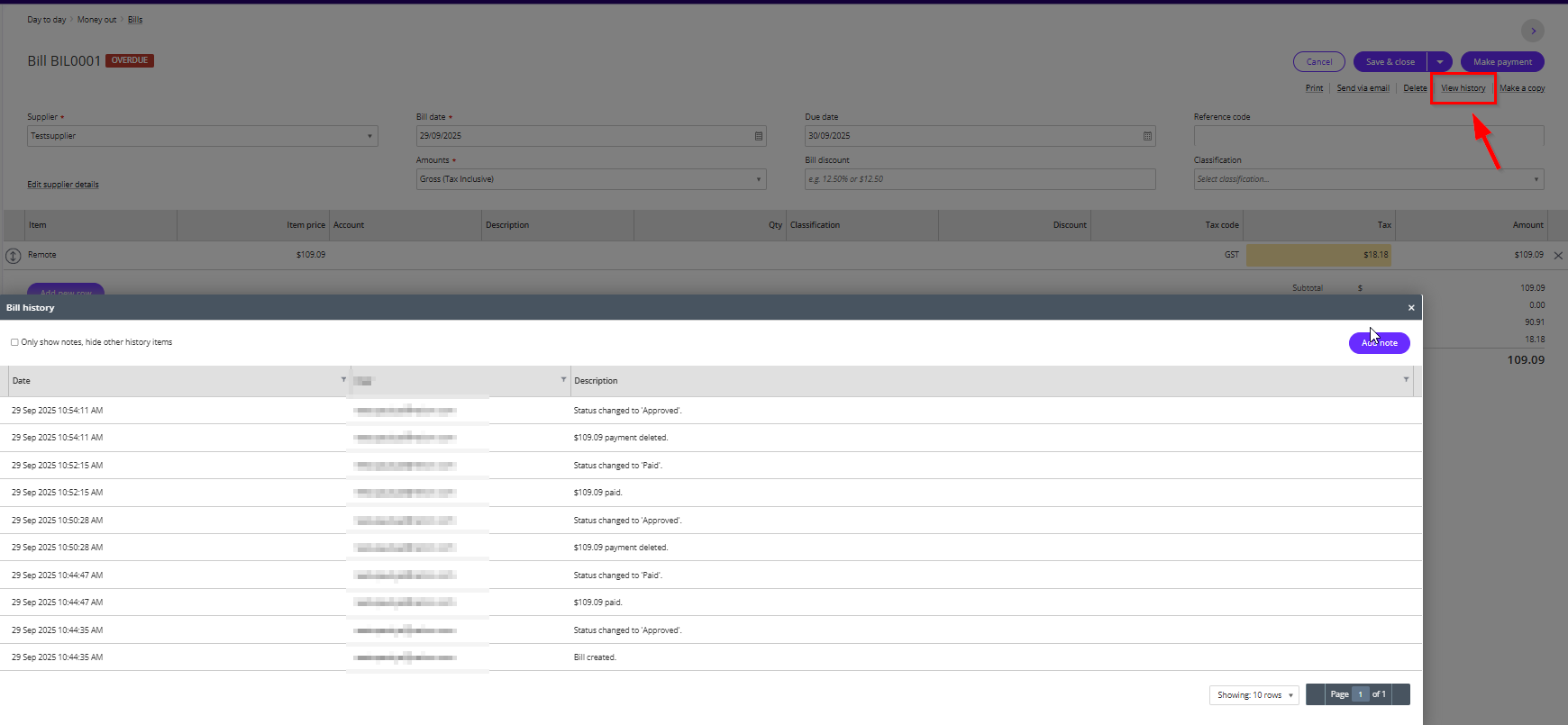Image resolution: width=1568 pixels, height=725 pixels.
Task: Click 10:44:35 AM Status changed to 'Approved'
Action: point(711,630)
